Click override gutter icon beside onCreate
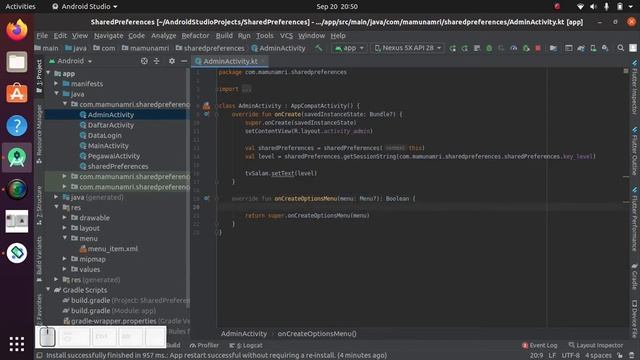Screen dimensions: 640x360 pyautogui.click(x=207, y=114)
